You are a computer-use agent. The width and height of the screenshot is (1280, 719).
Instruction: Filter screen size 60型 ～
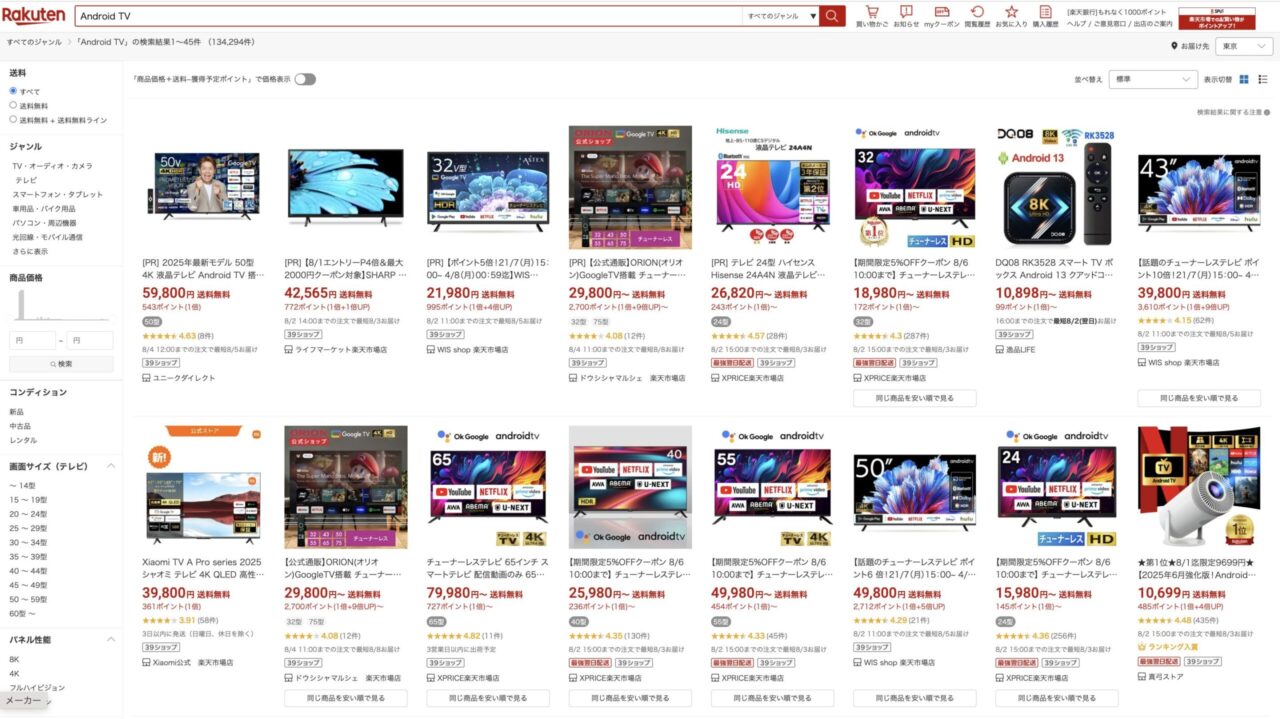point(22,613)
